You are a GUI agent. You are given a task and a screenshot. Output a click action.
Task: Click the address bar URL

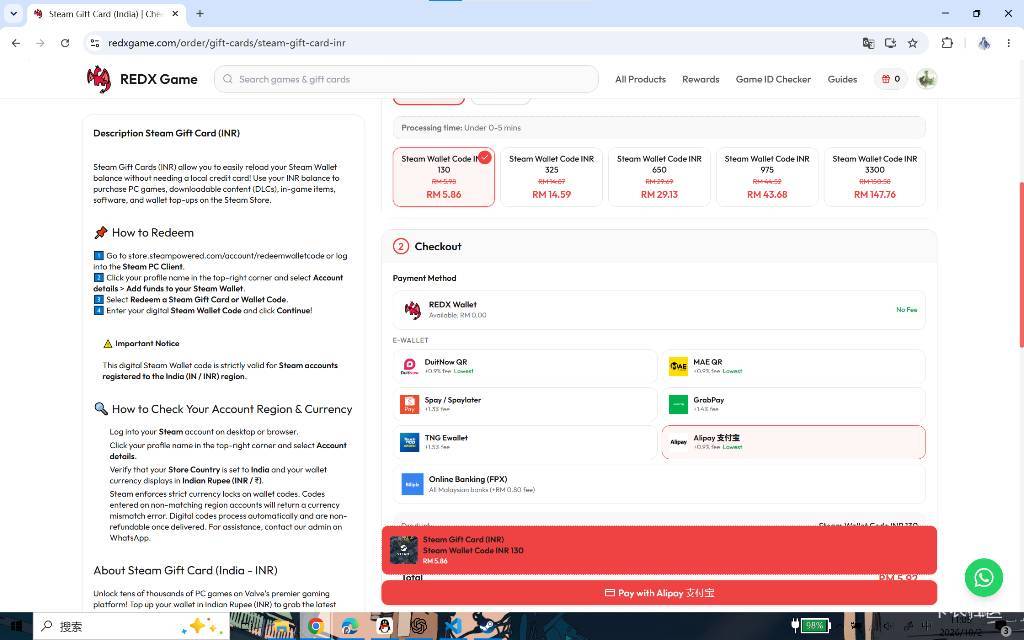227,43
